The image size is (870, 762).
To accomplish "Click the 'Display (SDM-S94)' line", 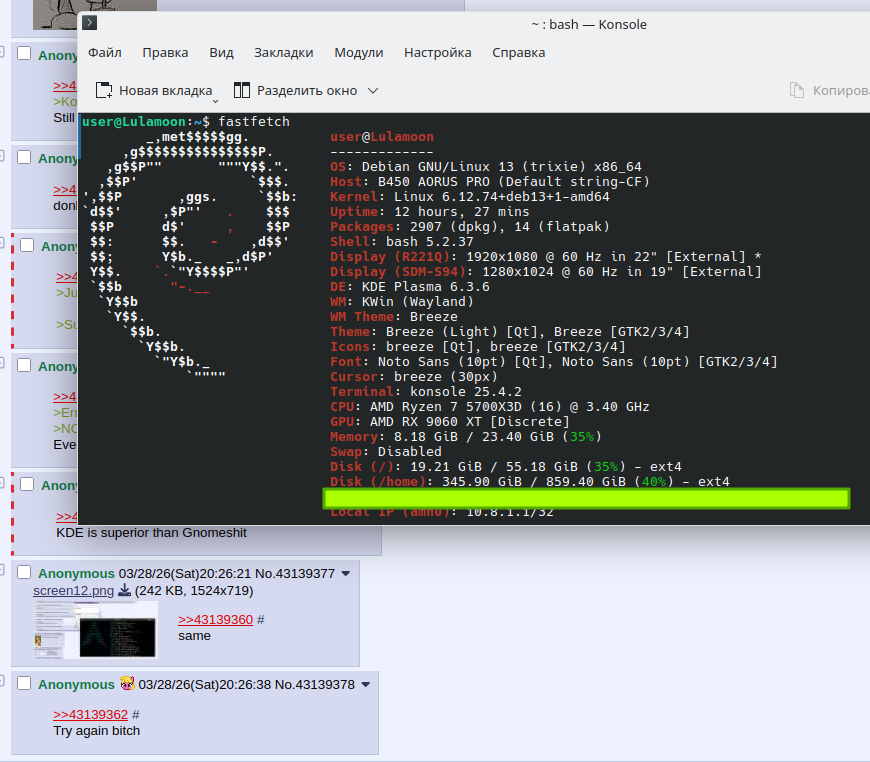I will [x=545, y=271].
